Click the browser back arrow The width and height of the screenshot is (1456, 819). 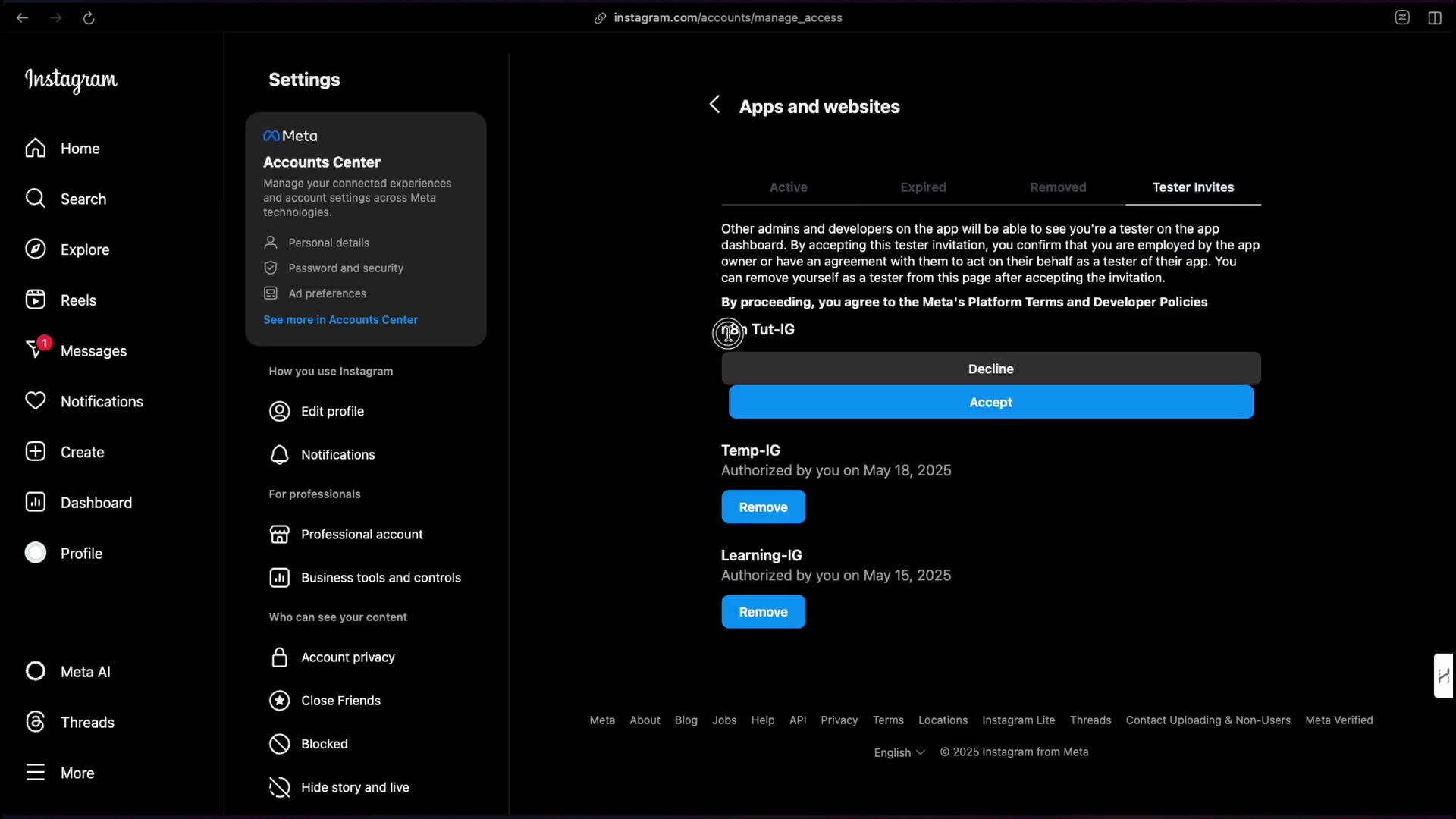pos(23,17)
